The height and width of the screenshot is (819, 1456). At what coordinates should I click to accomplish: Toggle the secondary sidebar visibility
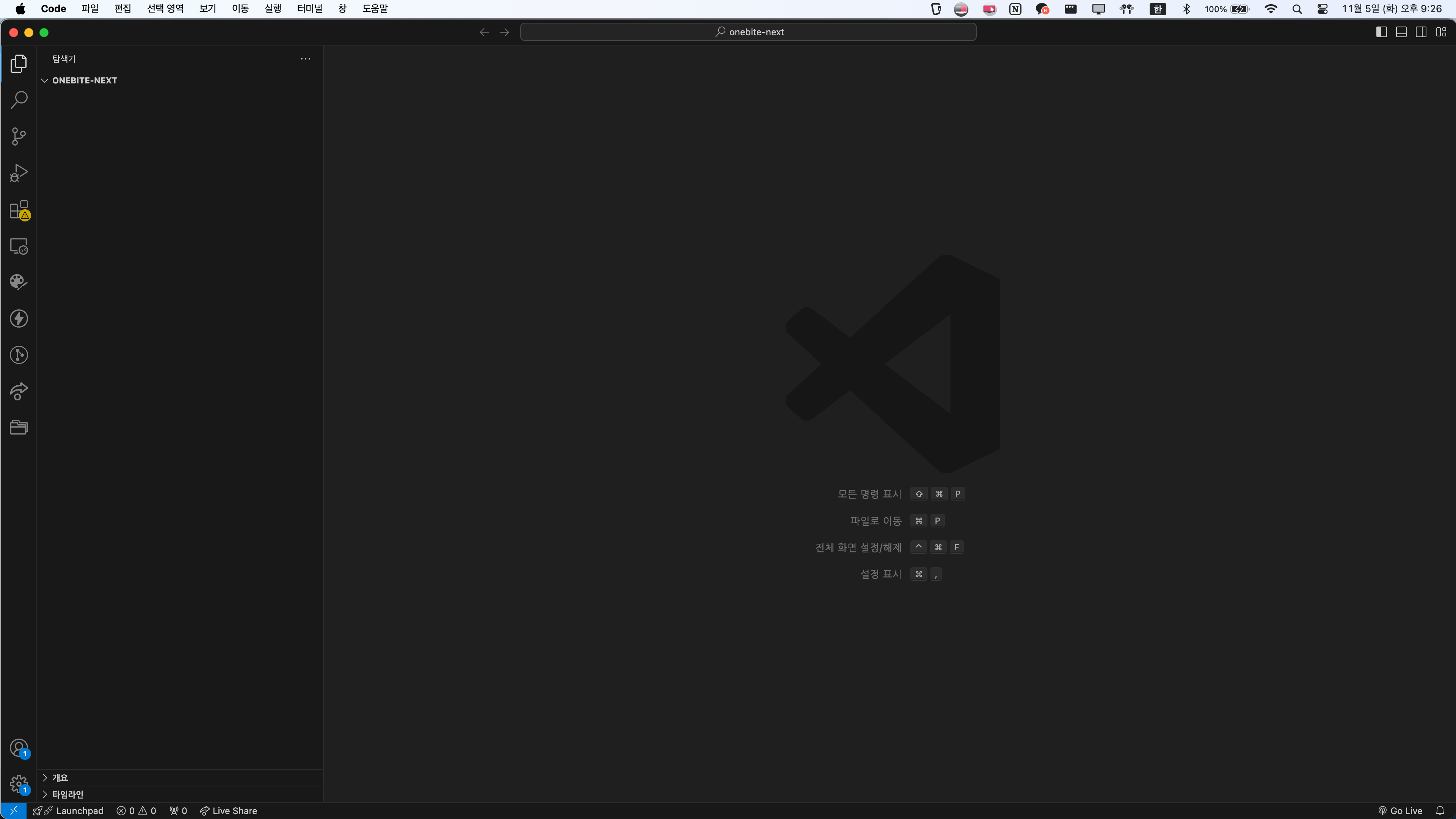(1421, 32)
